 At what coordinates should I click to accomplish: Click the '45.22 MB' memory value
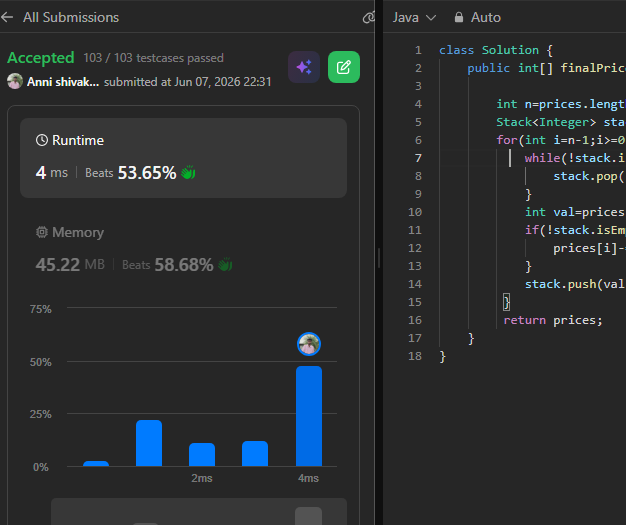point(70,265)
